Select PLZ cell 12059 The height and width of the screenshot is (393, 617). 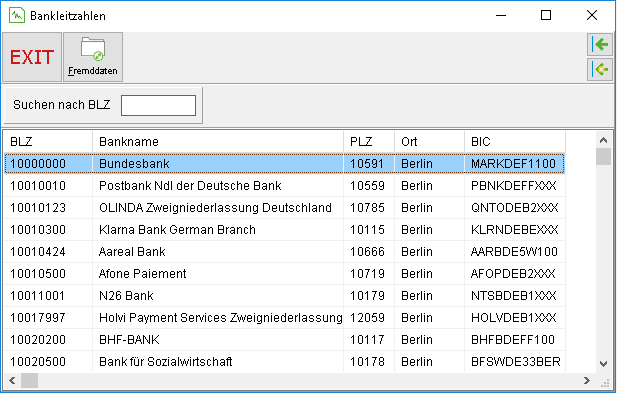368,318
